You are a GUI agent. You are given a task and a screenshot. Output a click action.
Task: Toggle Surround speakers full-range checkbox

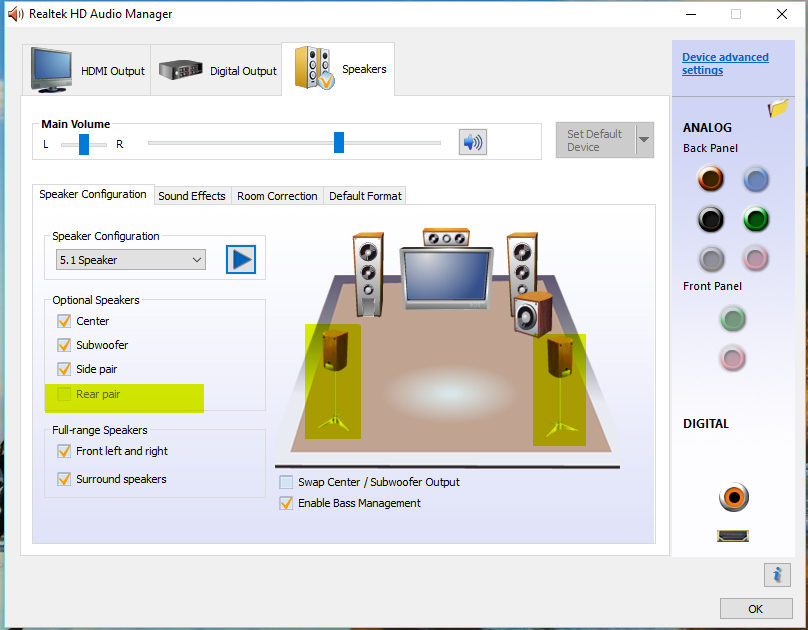(x=64, y=479)
